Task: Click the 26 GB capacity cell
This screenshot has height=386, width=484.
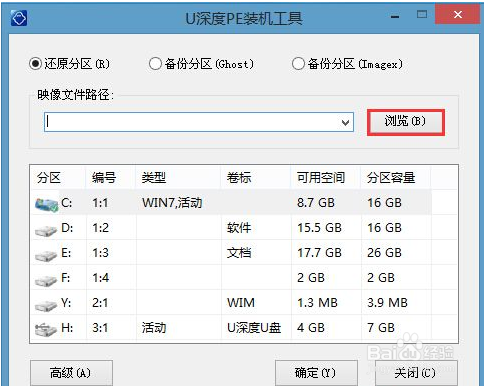Action: (384, 253)
